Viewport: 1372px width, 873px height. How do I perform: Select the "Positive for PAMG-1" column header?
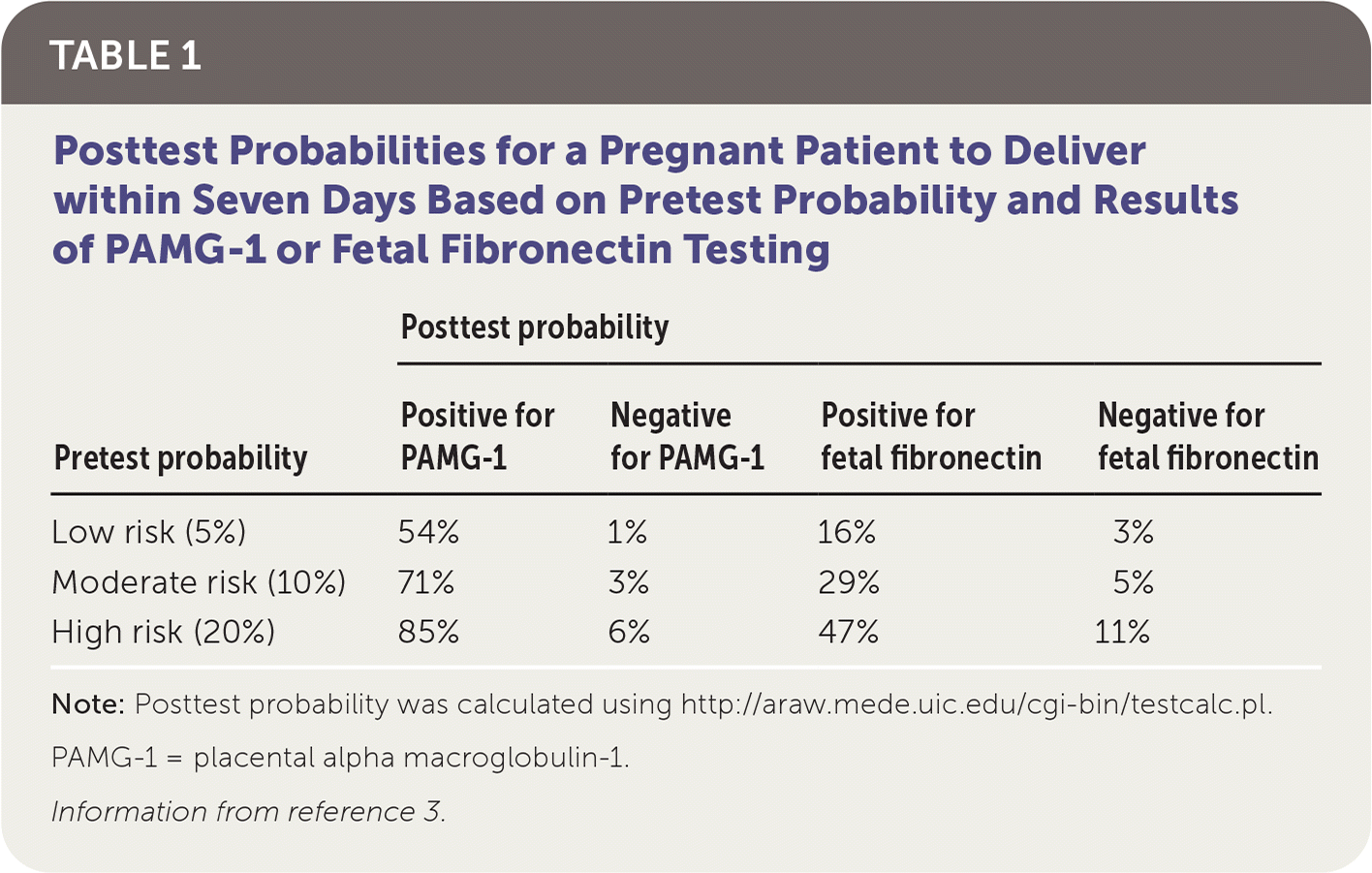pos(478,436)
